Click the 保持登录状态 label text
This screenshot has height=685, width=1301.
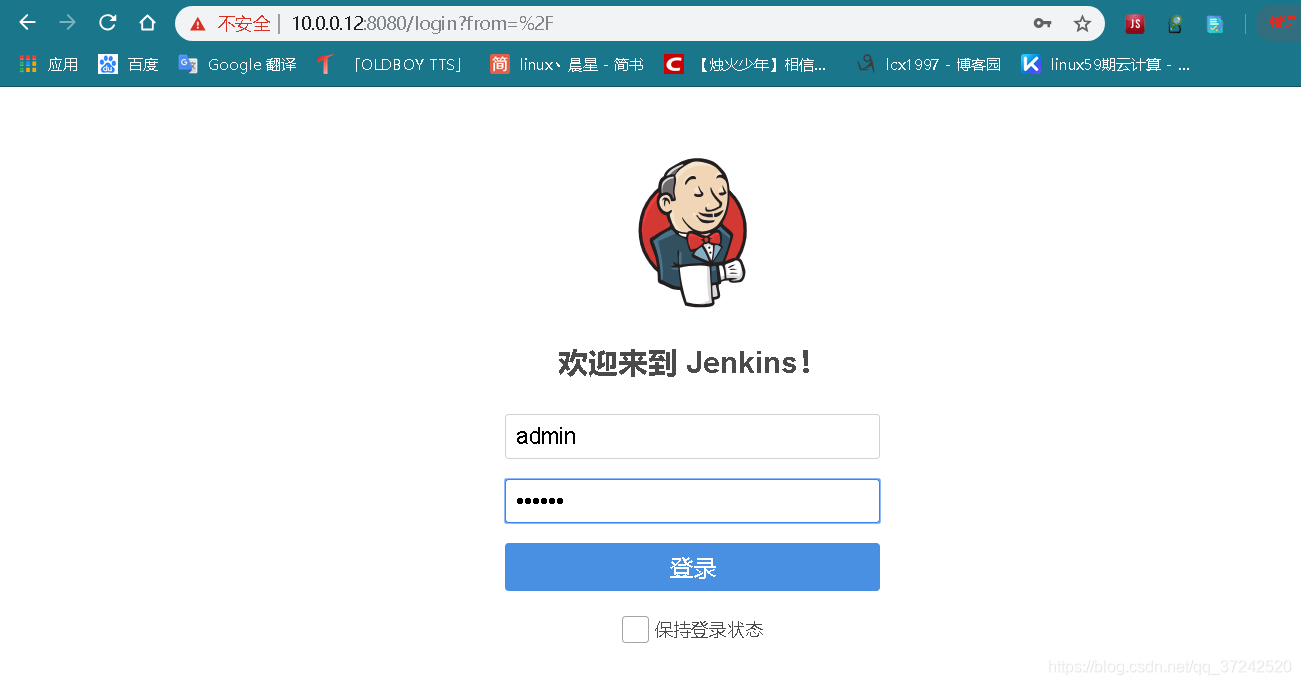709,630
